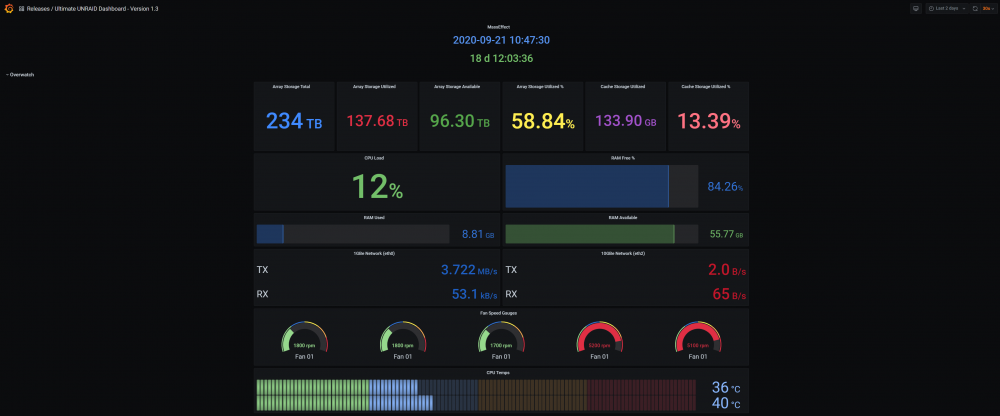Click the 13.39% value
Viewport: 1000px width, 416px height.
click(x=709, y=121)
